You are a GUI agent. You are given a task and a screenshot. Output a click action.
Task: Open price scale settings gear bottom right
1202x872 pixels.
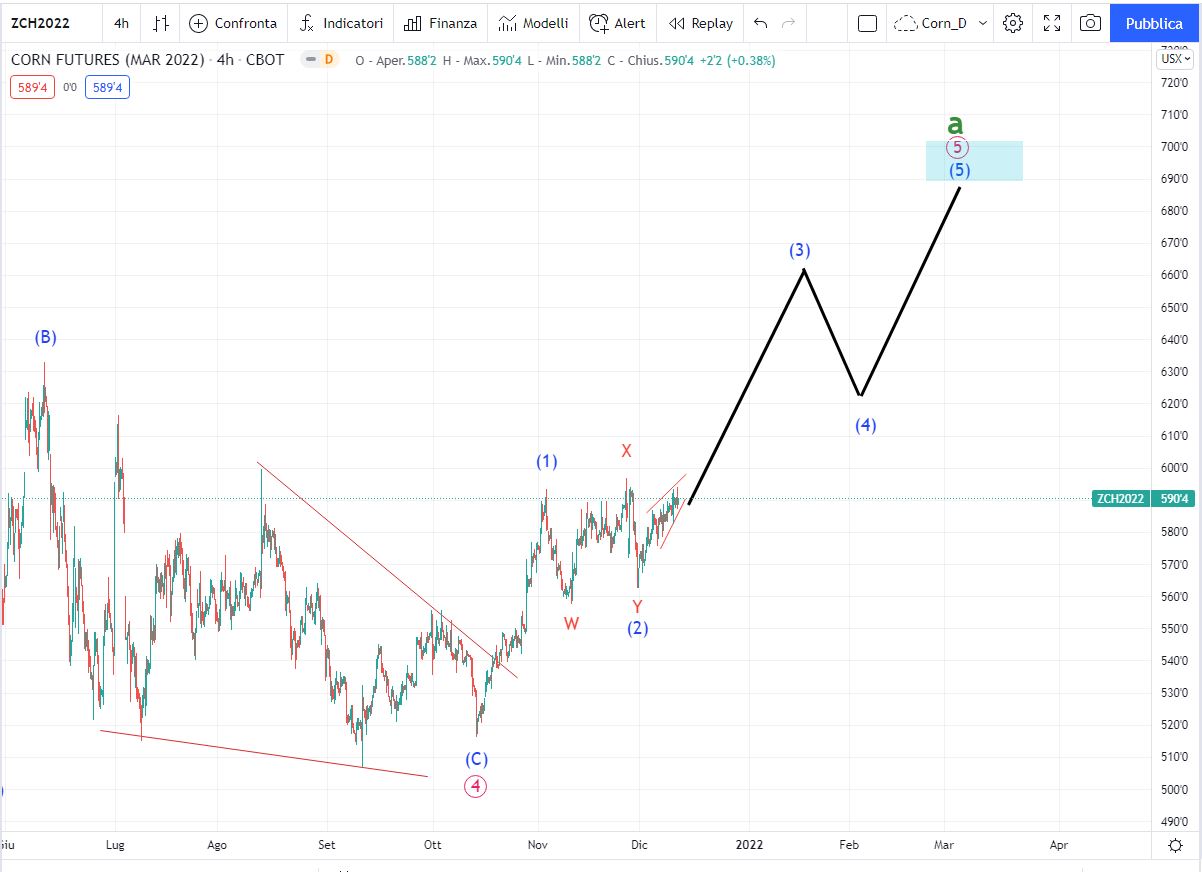coord(1175,845)
